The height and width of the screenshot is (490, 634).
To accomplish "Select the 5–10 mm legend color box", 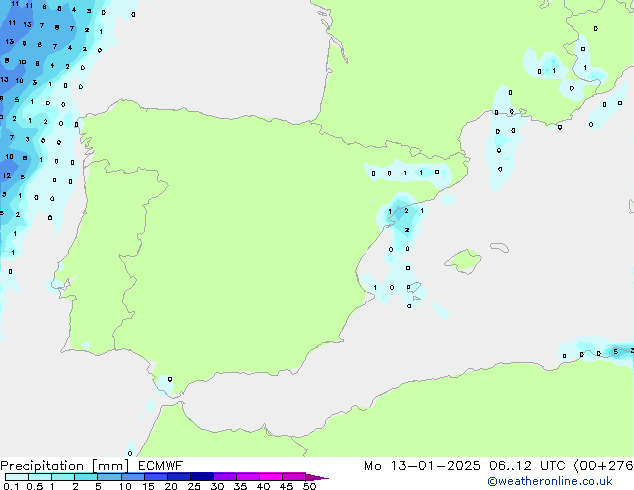I will click(109, 477).
